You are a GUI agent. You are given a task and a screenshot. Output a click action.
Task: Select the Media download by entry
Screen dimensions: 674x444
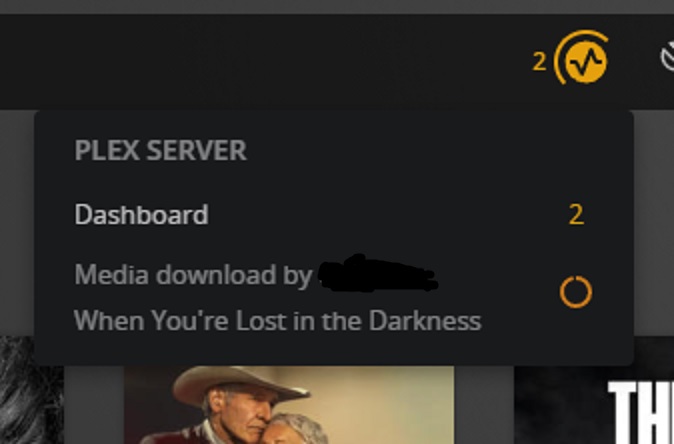[x=334, y=297]
